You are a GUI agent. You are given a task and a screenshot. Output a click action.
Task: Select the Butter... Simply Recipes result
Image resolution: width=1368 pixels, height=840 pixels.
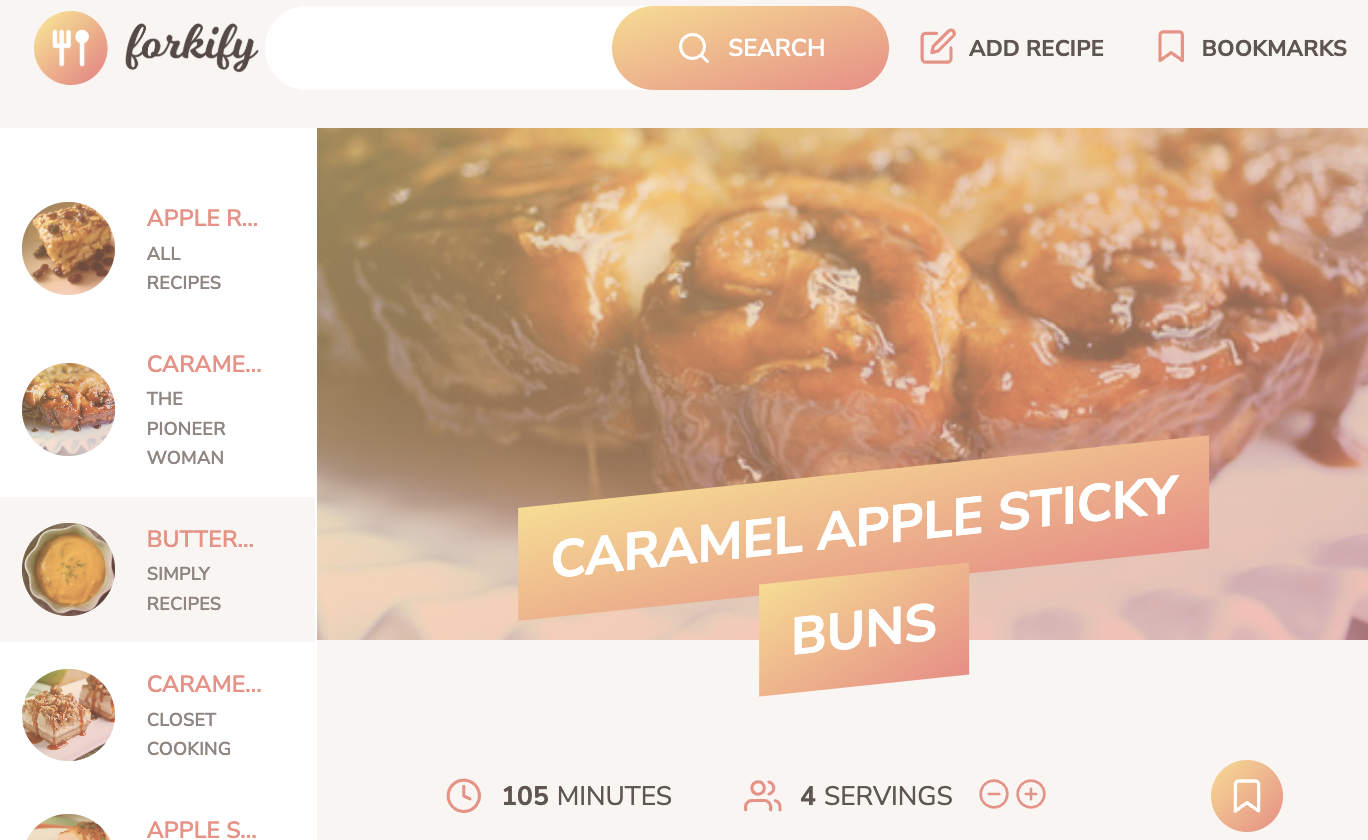(x=158, y=569)
